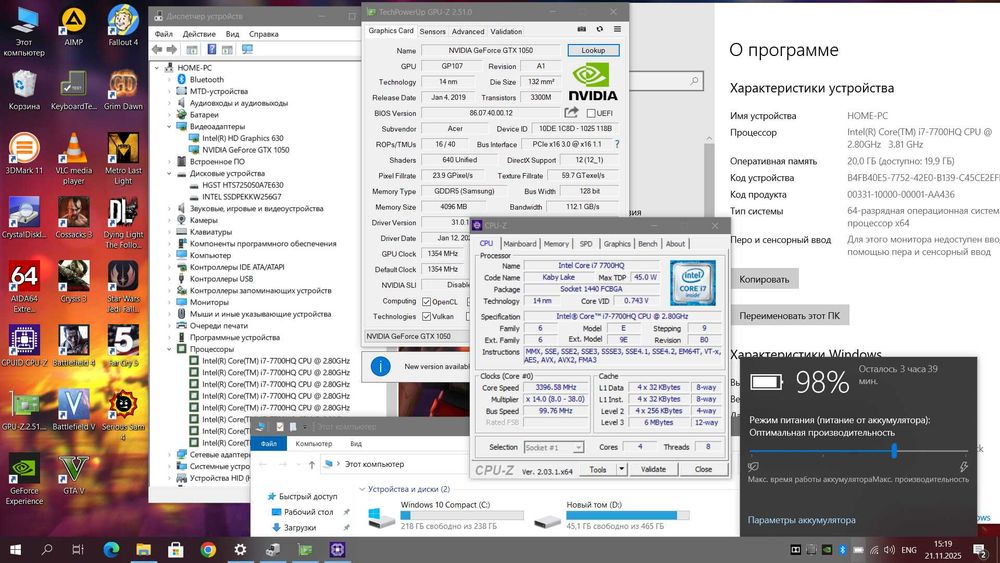Click the GPU-Z BIOS share icon
The width and height of the screenshot is (1000, 563).
(x=571, y=113)
